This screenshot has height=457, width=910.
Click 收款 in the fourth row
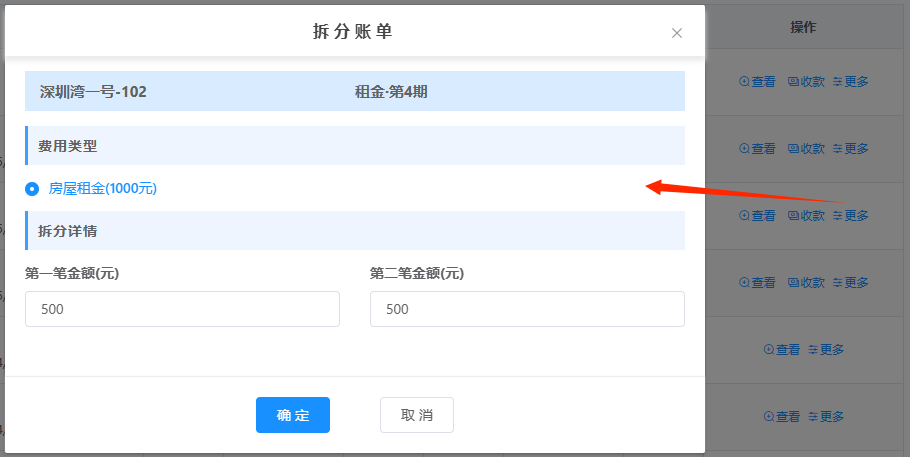click(x=806, y=283)
